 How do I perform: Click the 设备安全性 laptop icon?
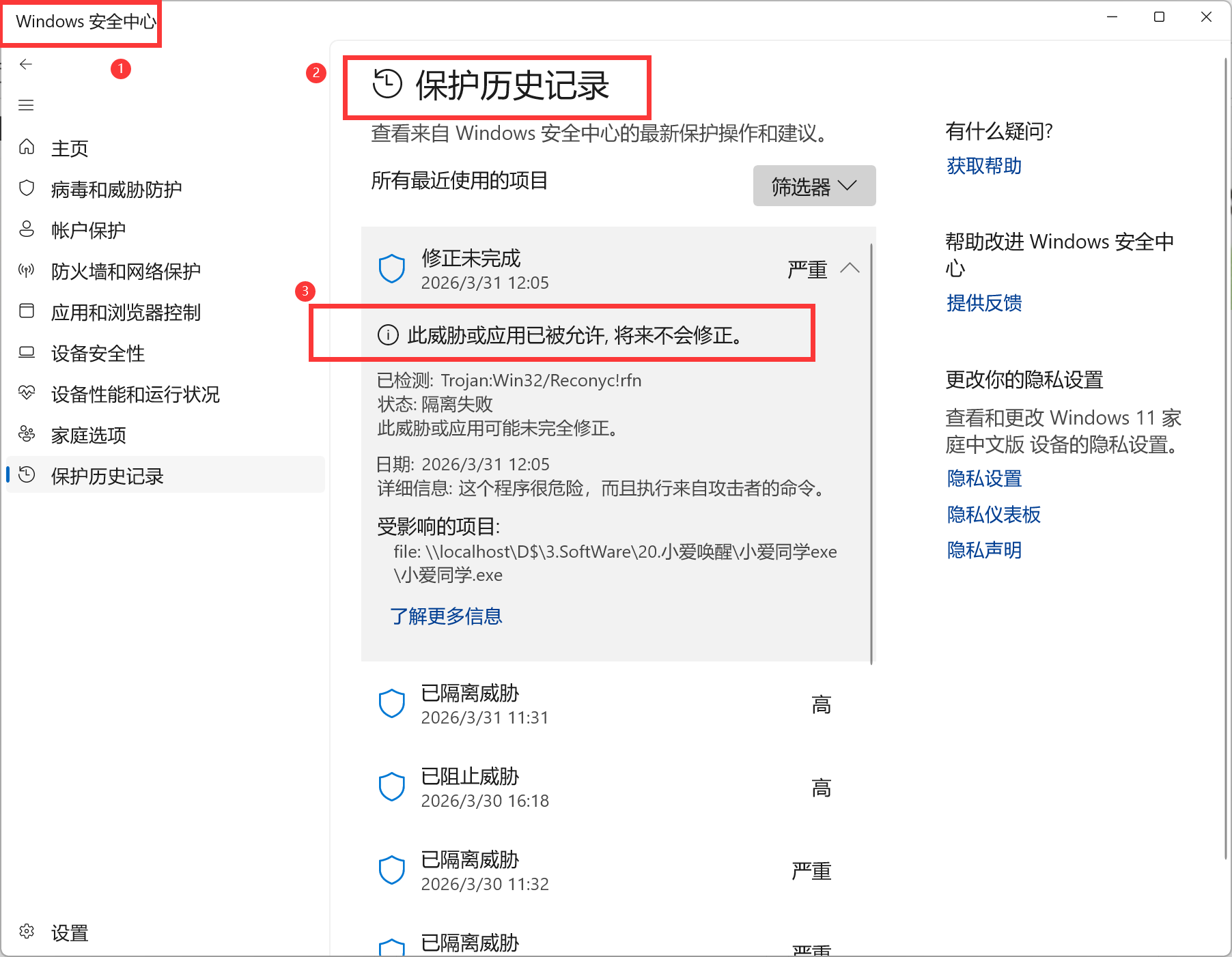[27, 352]
